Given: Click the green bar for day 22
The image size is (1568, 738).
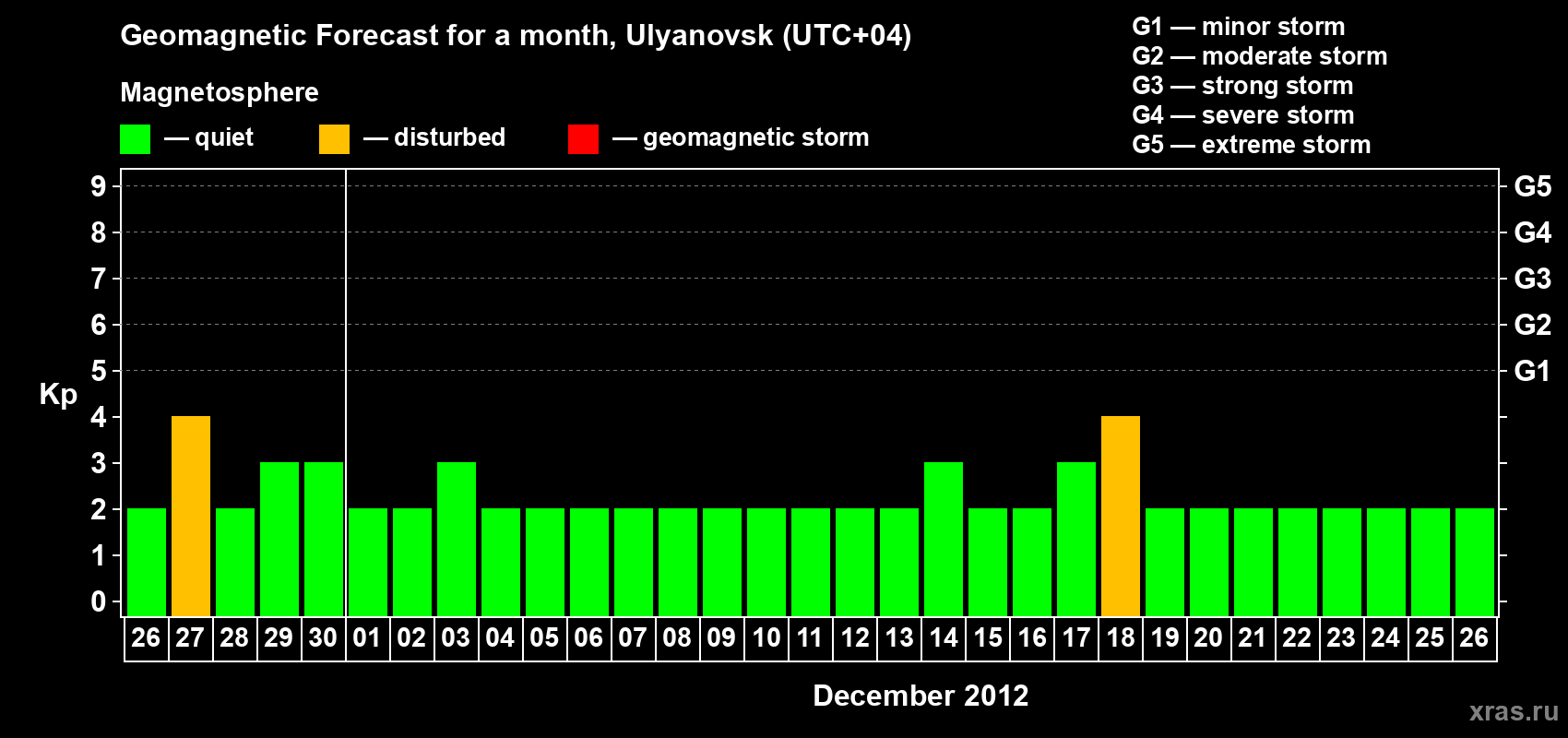Looking at the screenshot, I should pos(1298,562).
